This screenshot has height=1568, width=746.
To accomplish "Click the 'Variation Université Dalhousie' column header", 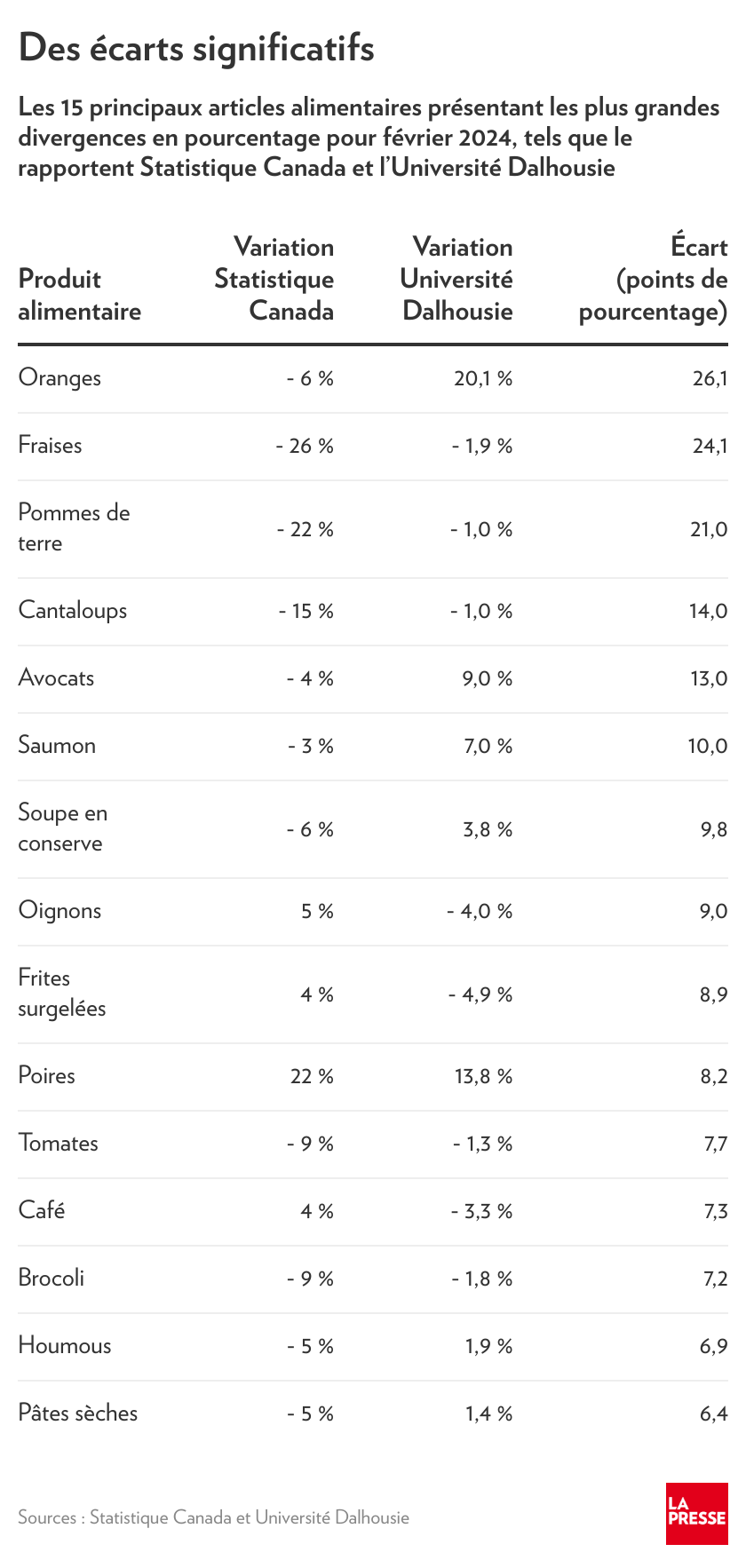I will [x=456, y=279].
